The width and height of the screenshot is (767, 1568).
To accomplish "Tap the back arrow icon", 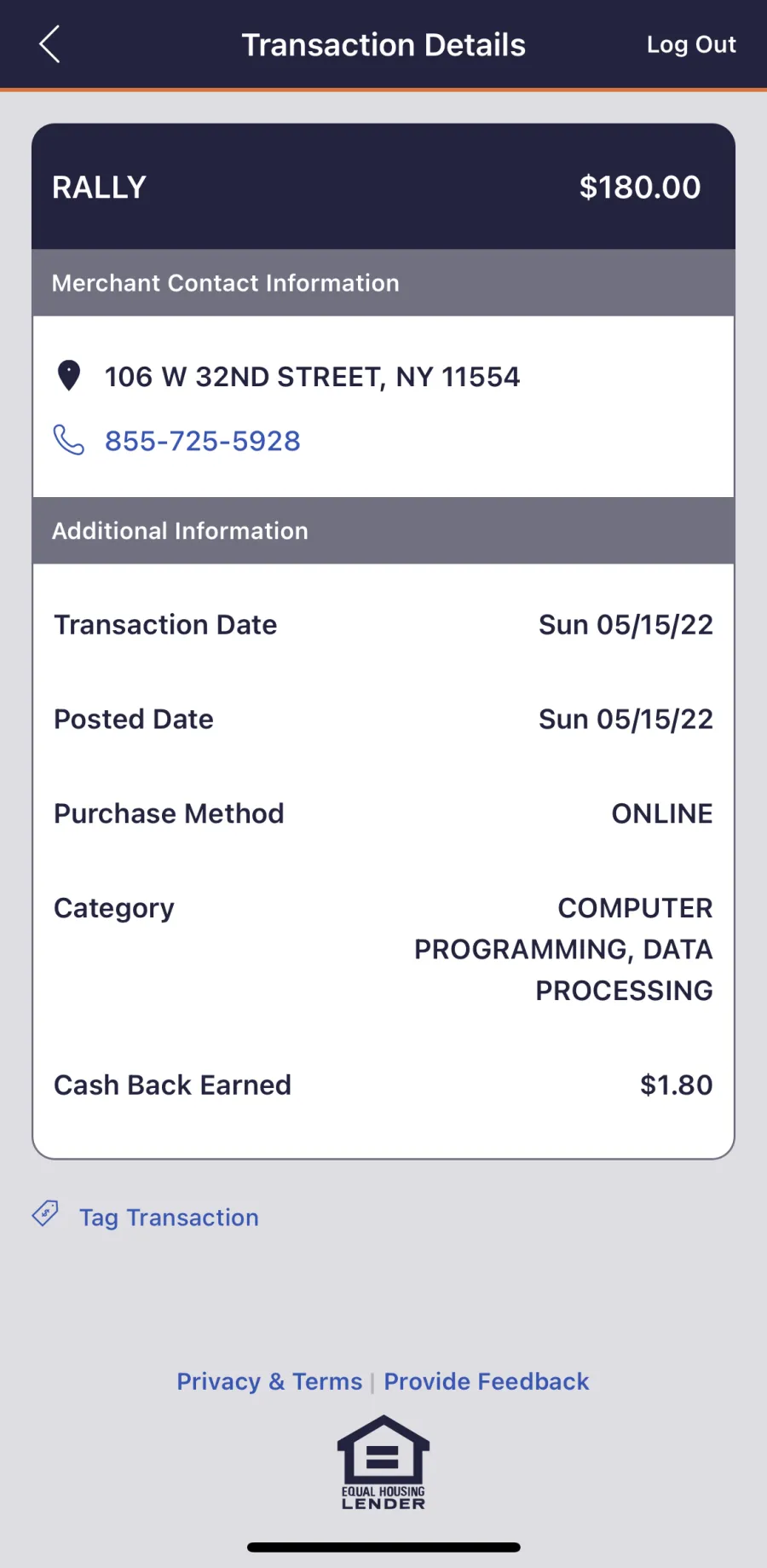I will (49, 44).
